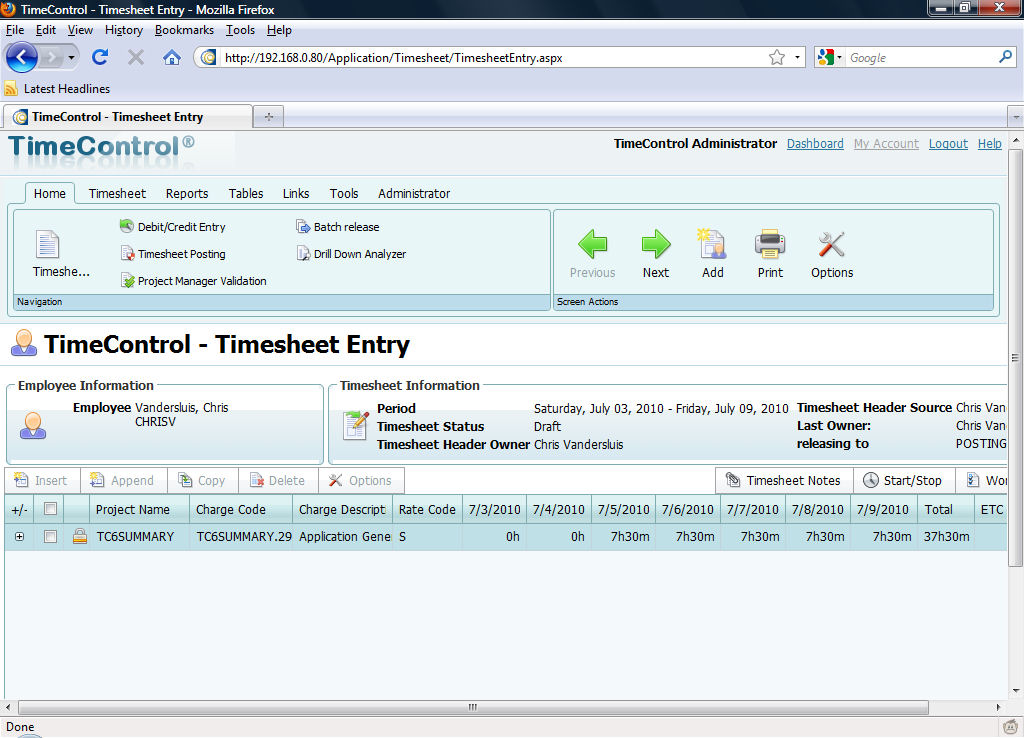Viewport: 1024px width, 738px height.
Task: Open the list all tabs dropdown
Action: click(1016, 118)
